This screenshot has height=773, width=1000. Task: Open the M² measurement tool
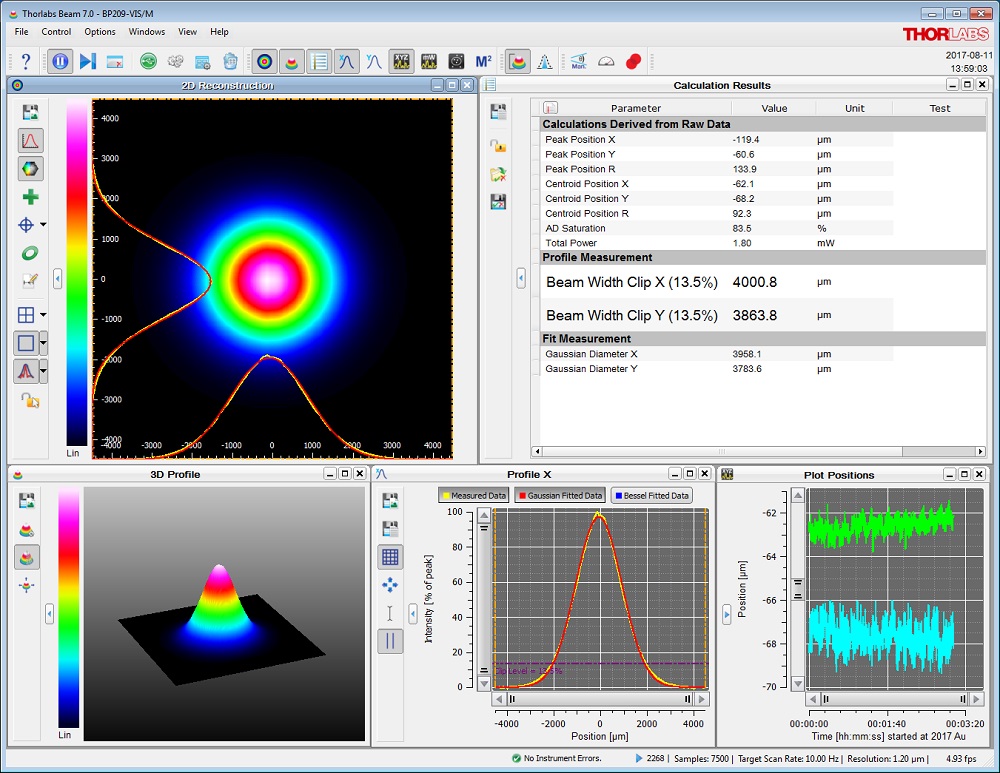[486, 61]
